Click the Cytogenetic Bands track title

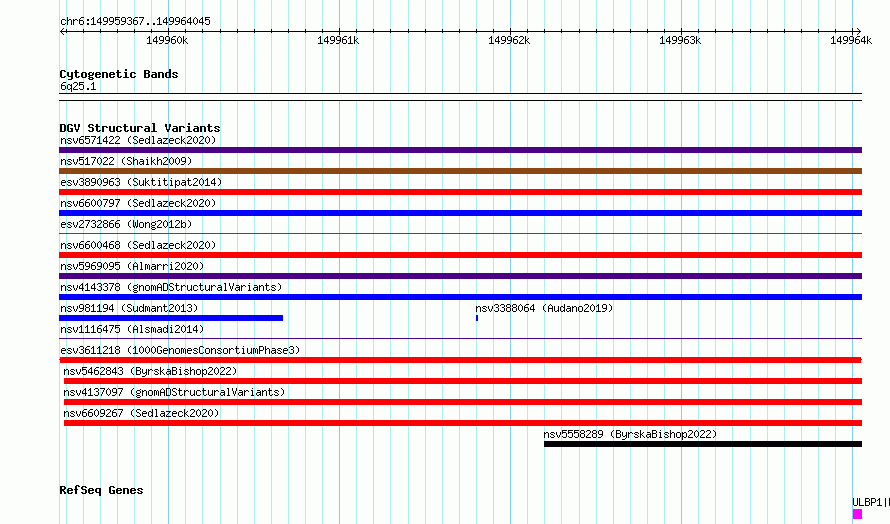point(119,74)
